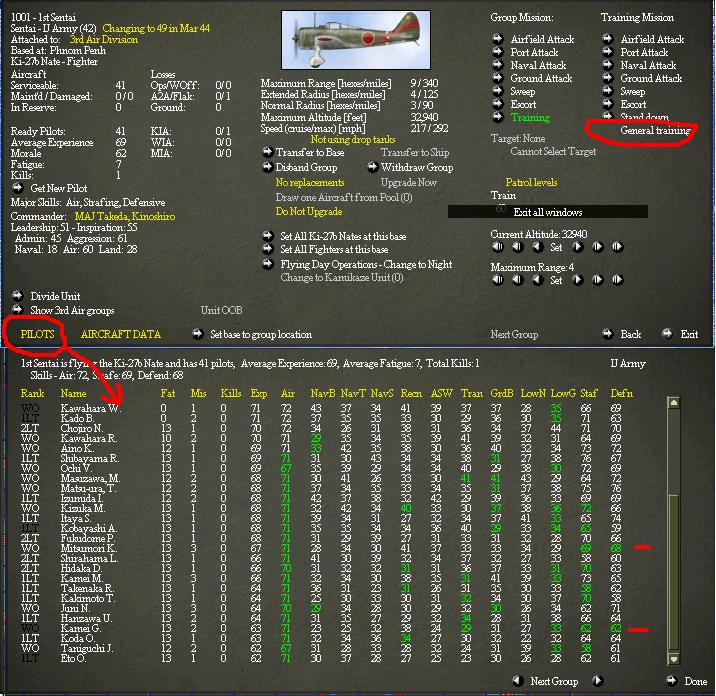Viewport: 716px width, 696px height.
Task: Open the PILOTS tab
Action: (x=37, y=334)
